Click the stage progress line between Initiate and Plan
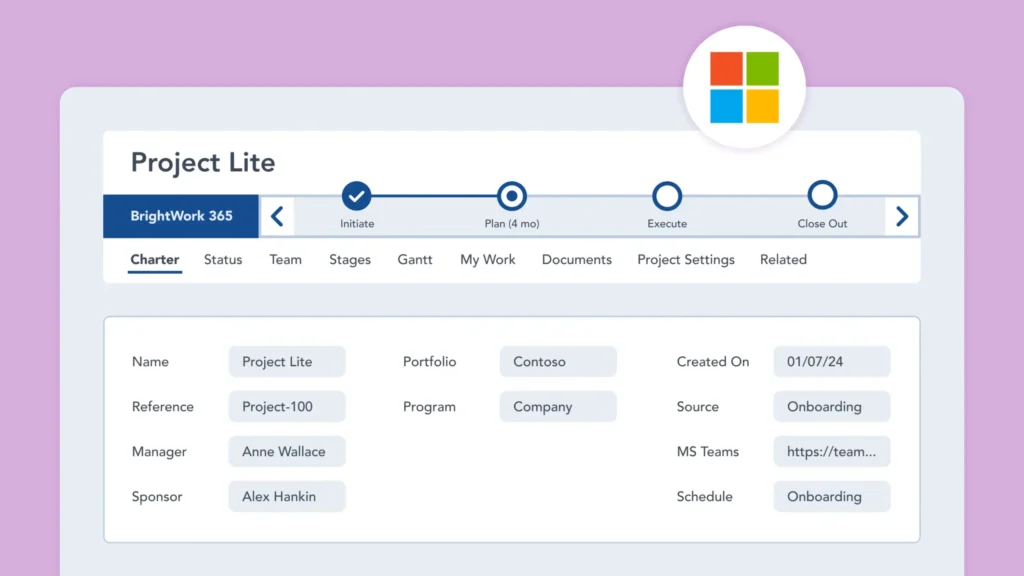 pyautogui.click(x=434, y=196)
